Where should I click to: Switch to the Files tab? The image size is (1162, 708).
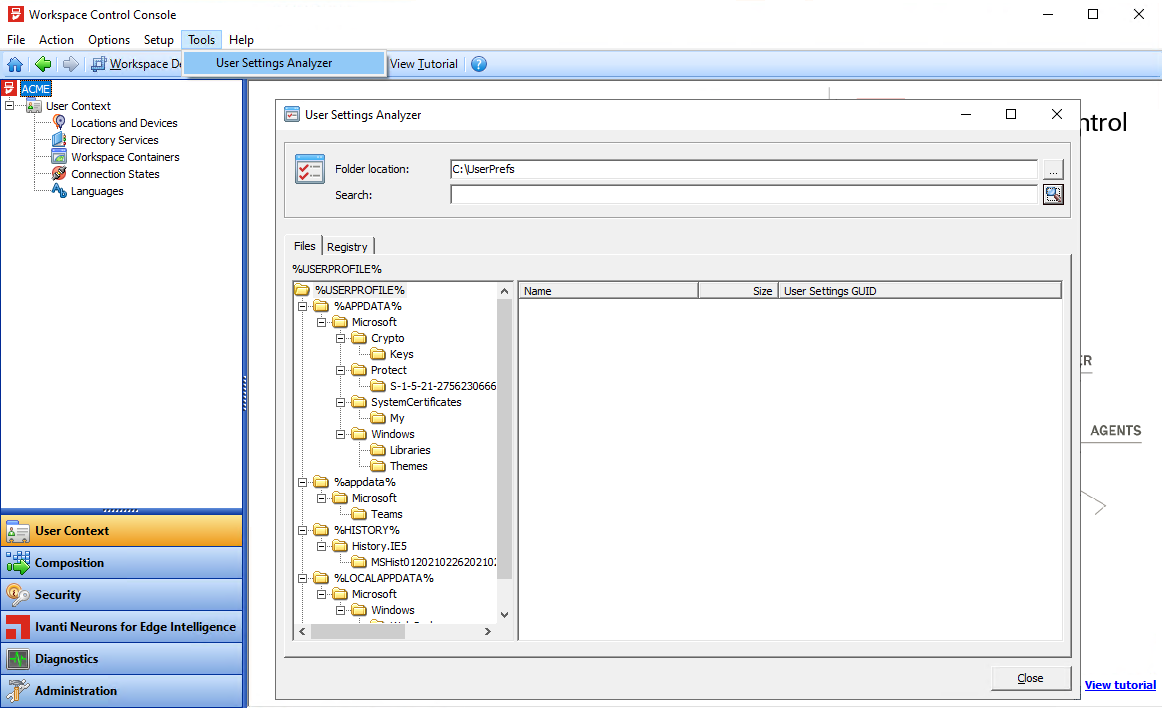[305, 246]
